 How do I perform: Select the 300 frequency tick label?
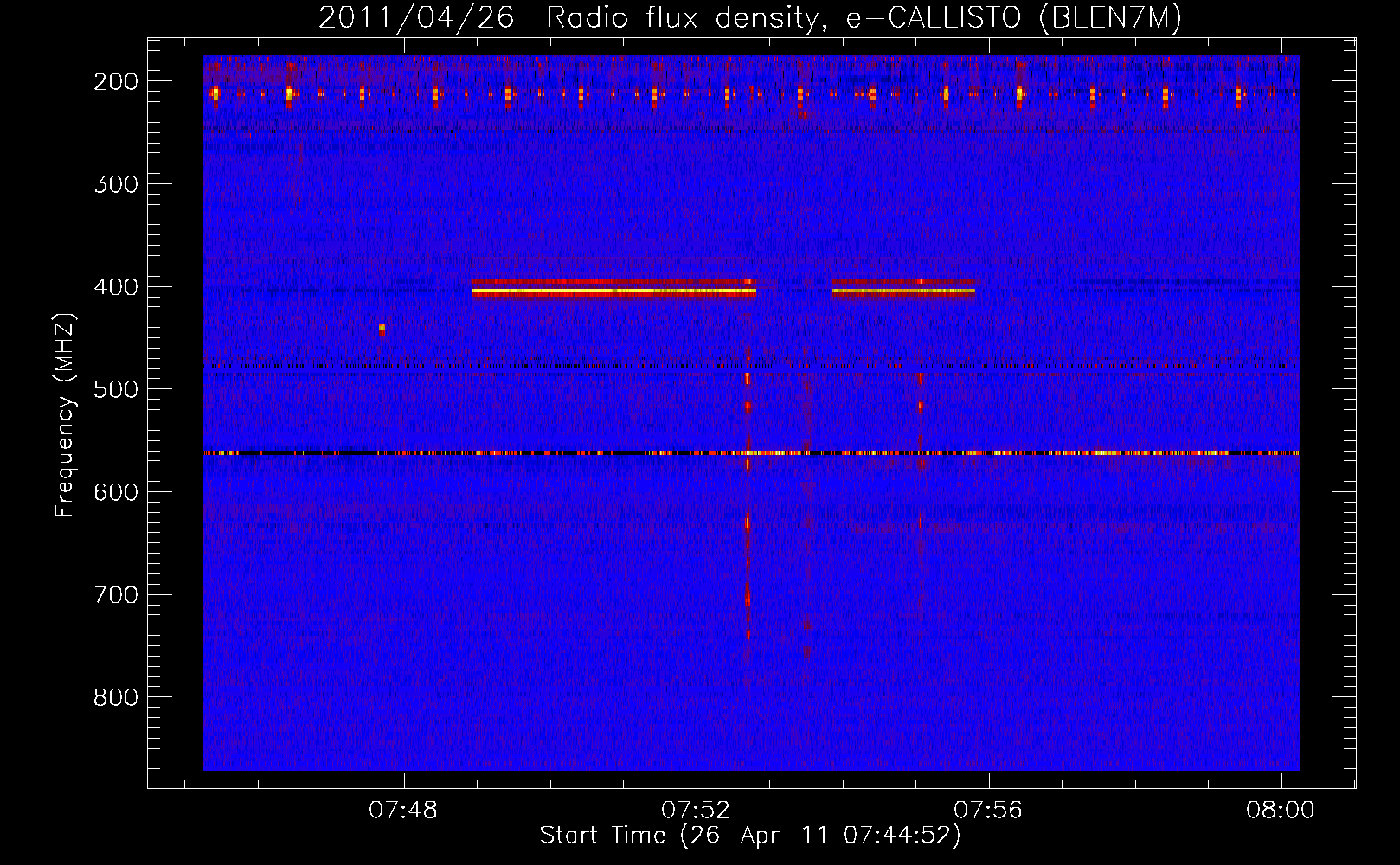[115, 184]
